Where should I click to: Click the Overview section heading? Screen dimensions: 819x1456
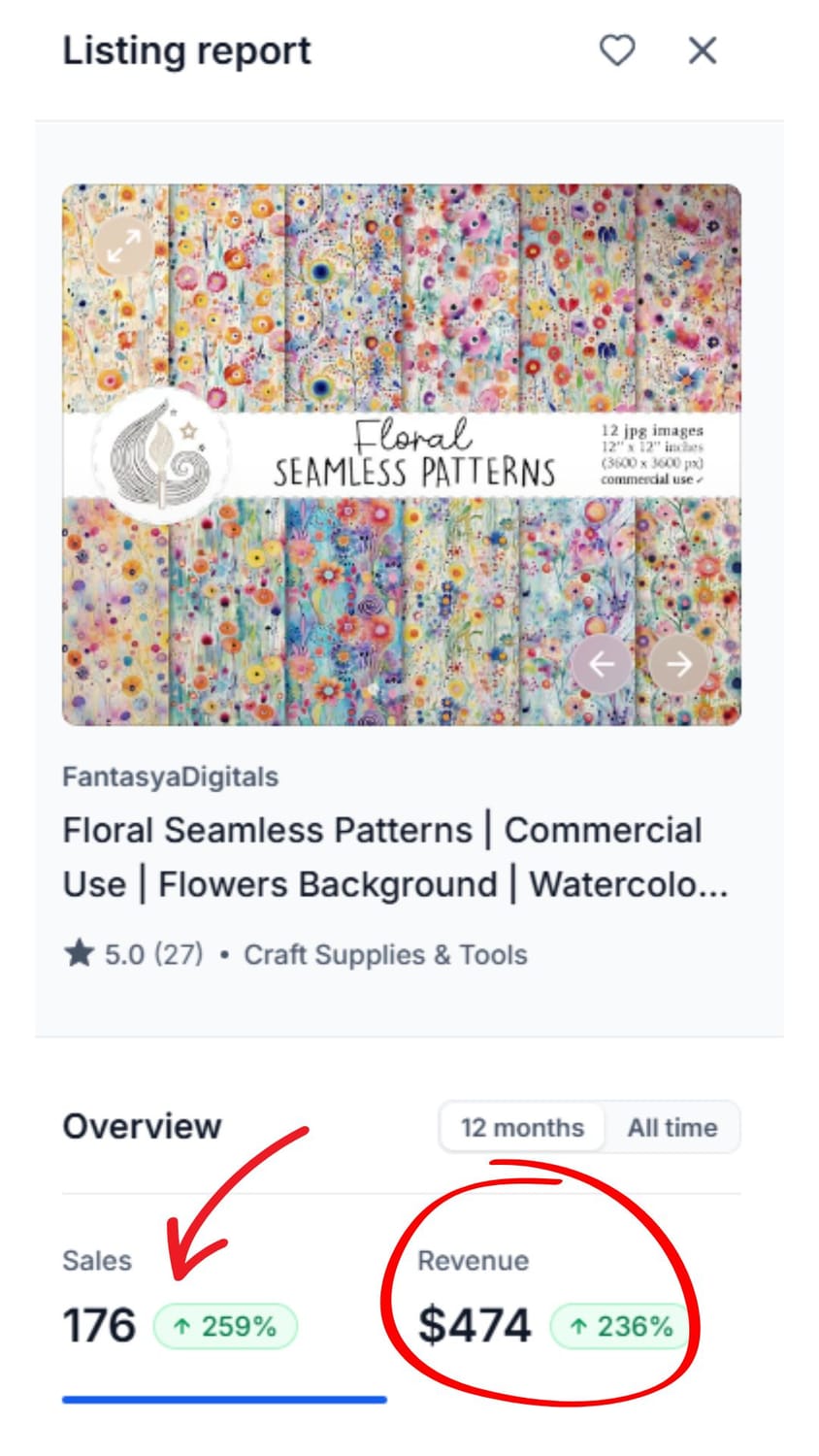click(x=143, y=1126)
